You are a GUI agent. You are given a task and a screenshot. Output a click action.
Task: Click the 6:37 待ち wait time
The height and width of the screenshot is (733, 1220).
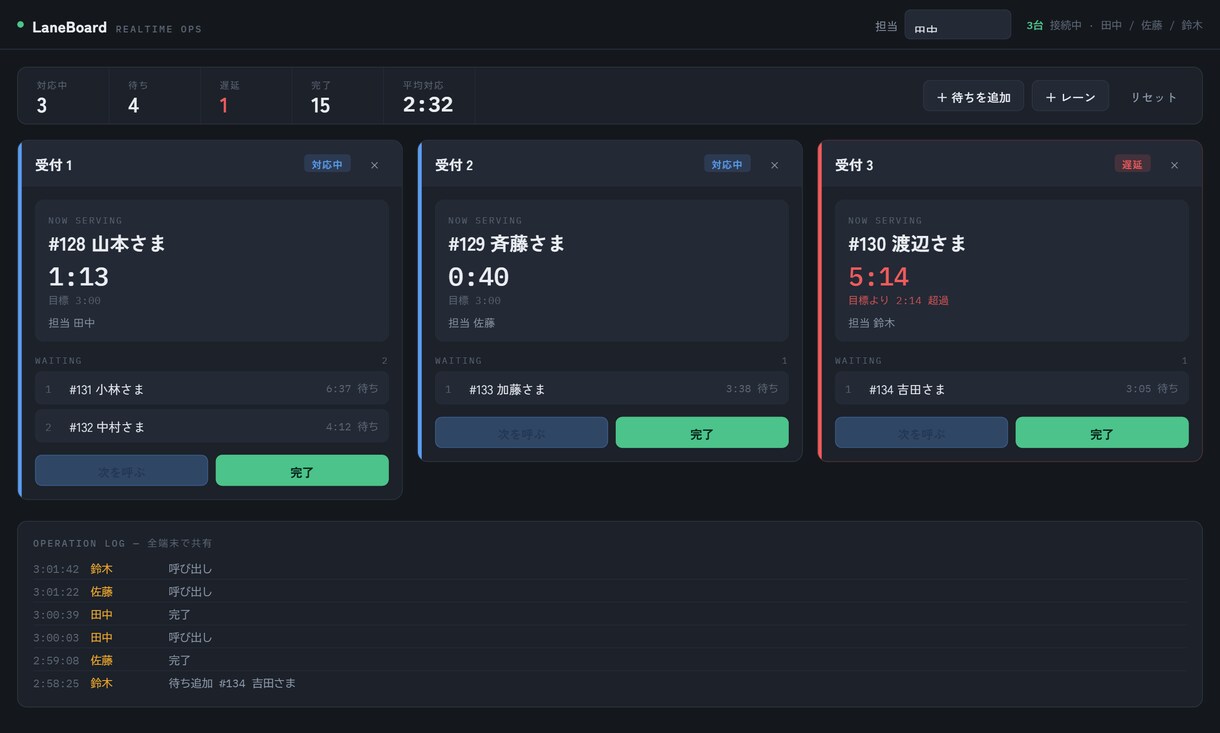352,389
